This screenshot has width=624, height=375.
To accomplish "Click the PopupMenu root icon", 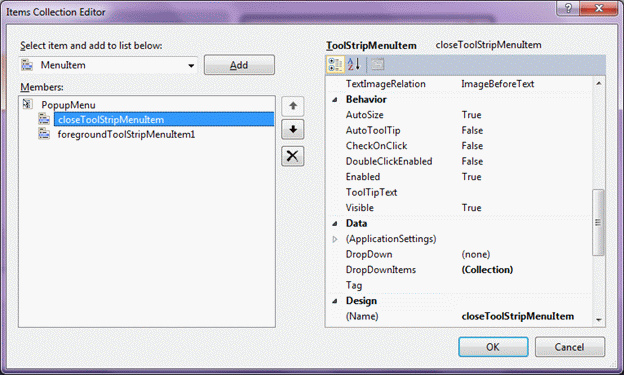I will click(x=27, y=104).
